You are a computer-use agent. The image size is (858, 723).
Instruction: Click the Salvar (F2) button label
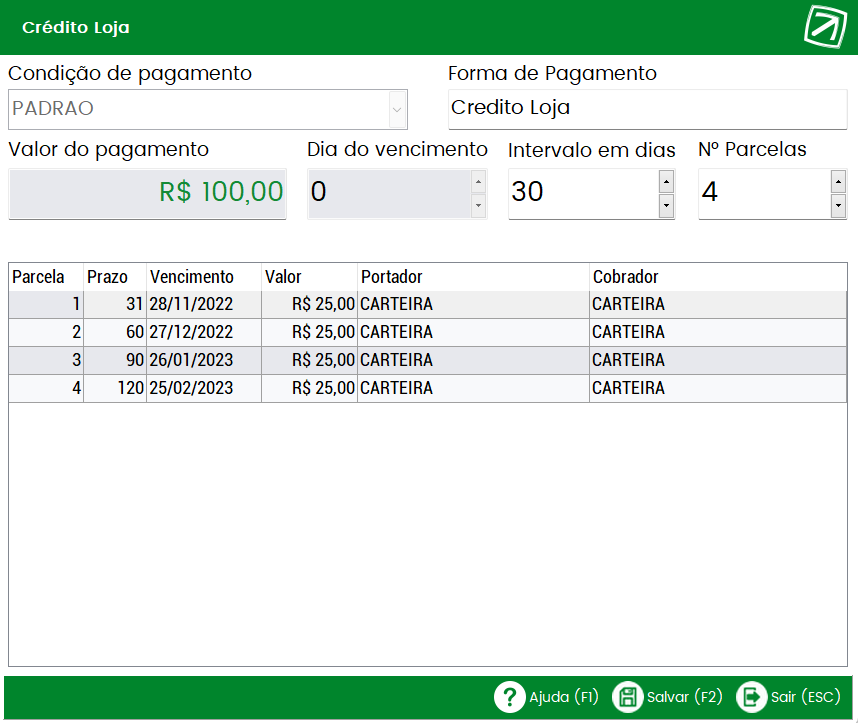(x=685, y=697)
